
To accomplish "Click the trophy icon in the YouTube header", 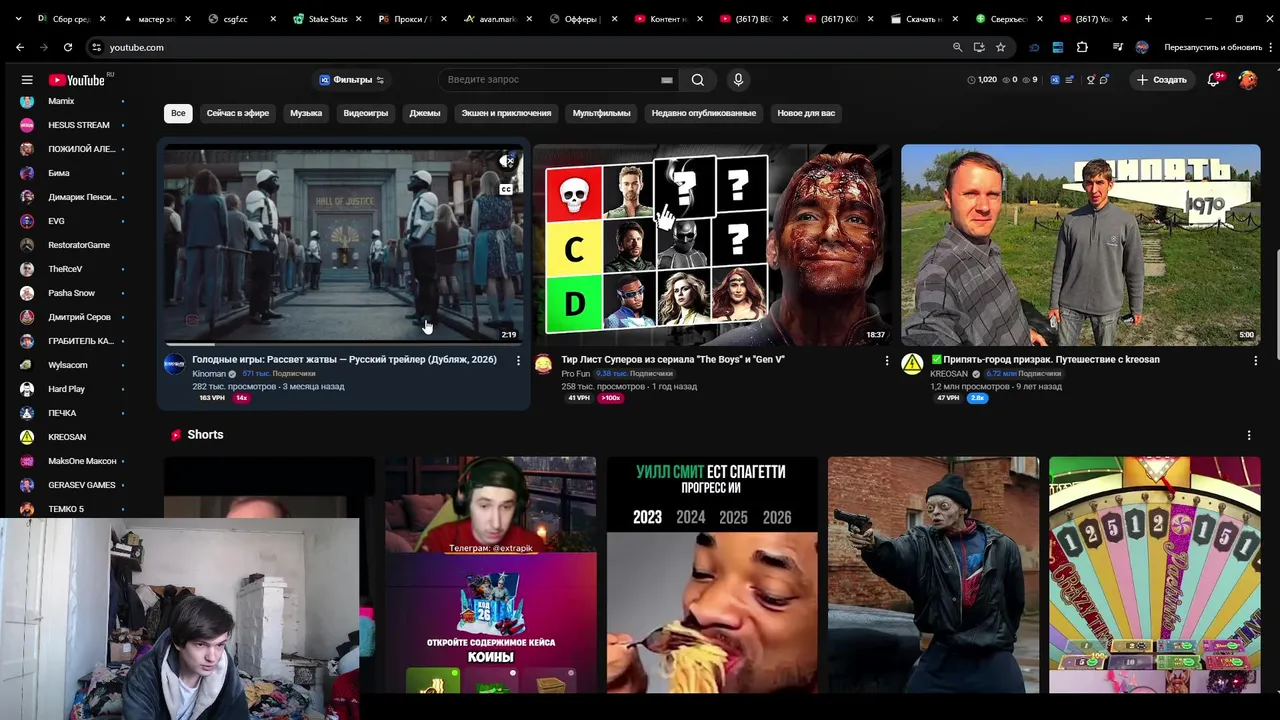I will coord(1091,80).
